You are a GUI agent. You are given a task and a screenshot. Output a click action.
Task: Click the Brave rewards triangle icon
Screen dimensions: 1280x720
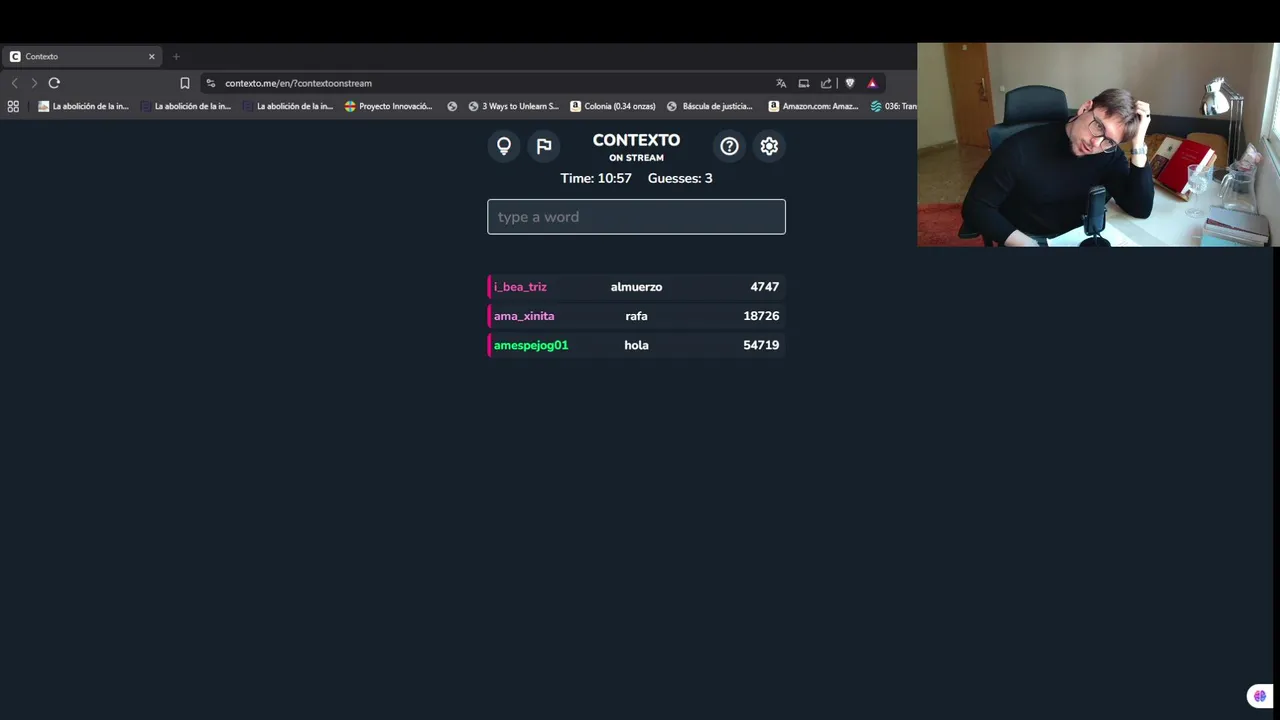click(872, 83)
